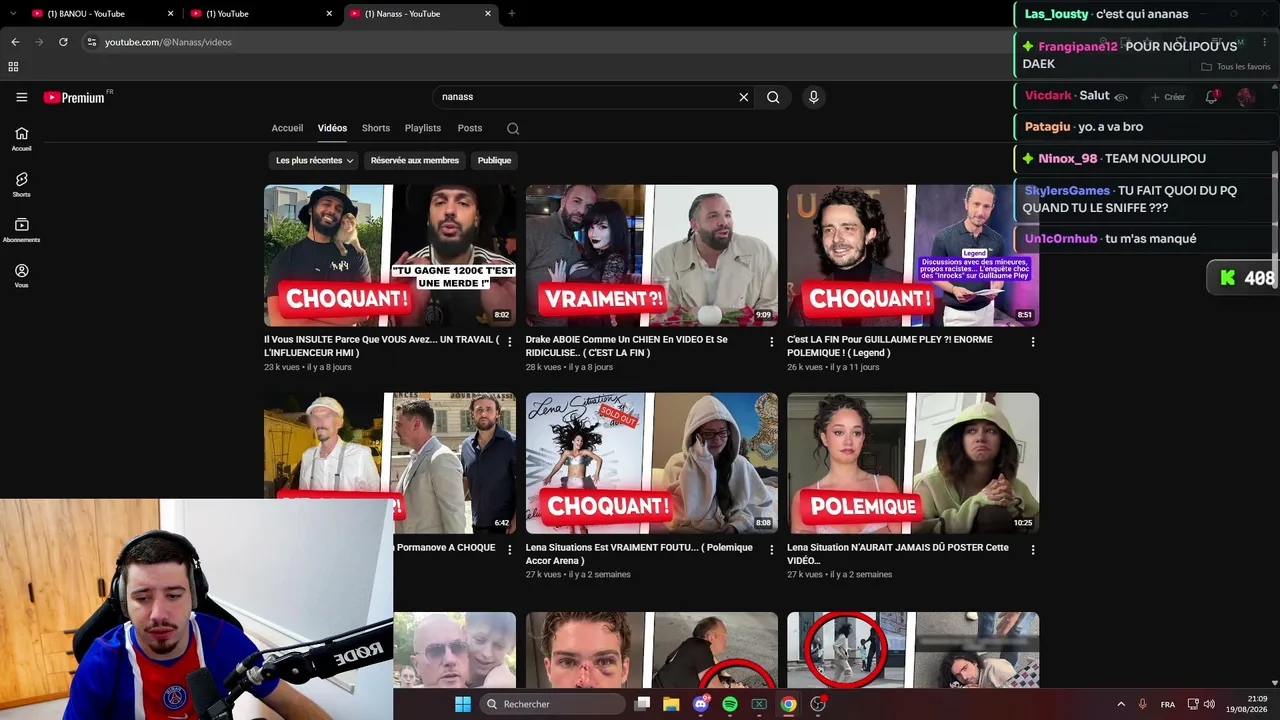This screenshot has height=720, width=1280.
Task: Search within the Nanass channel
Action: coord(513,128)
